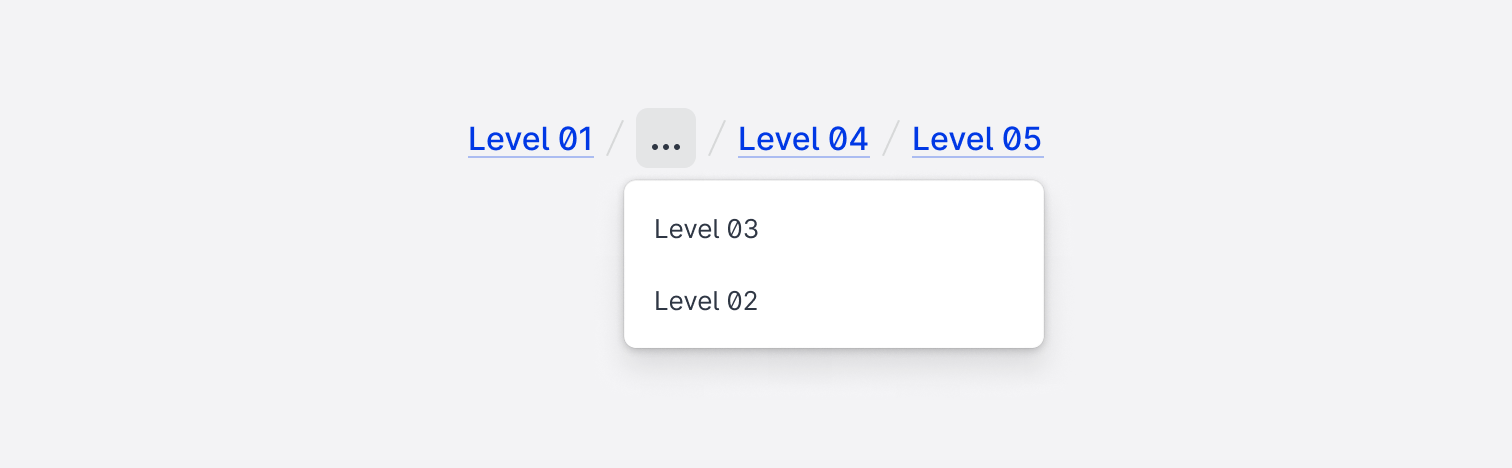Click the three-dots icon in the breadcrumb

[x=665, y=145]
